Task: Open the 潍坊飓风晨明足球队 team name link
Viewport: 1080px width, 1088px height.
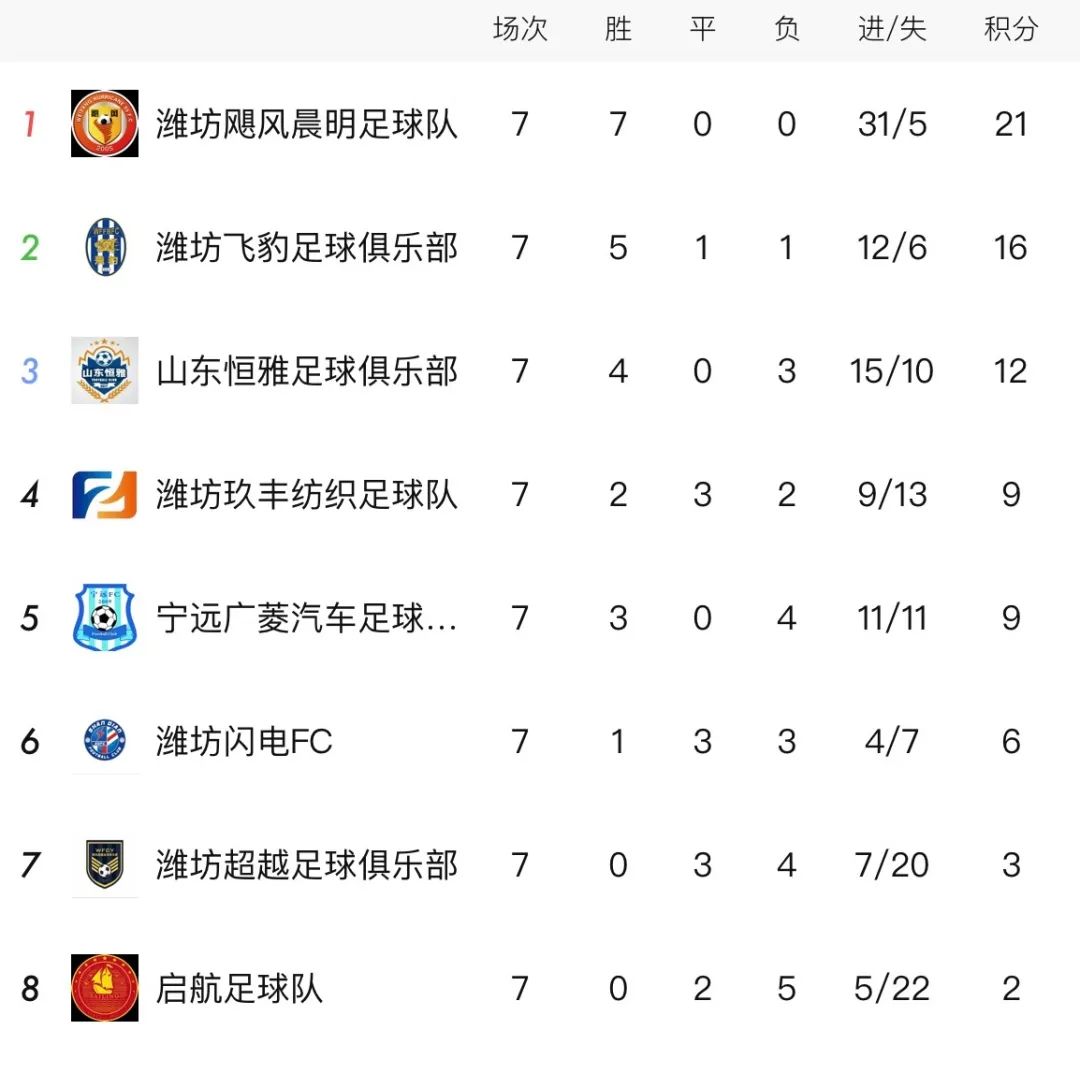Action: [x=307, y=124]
